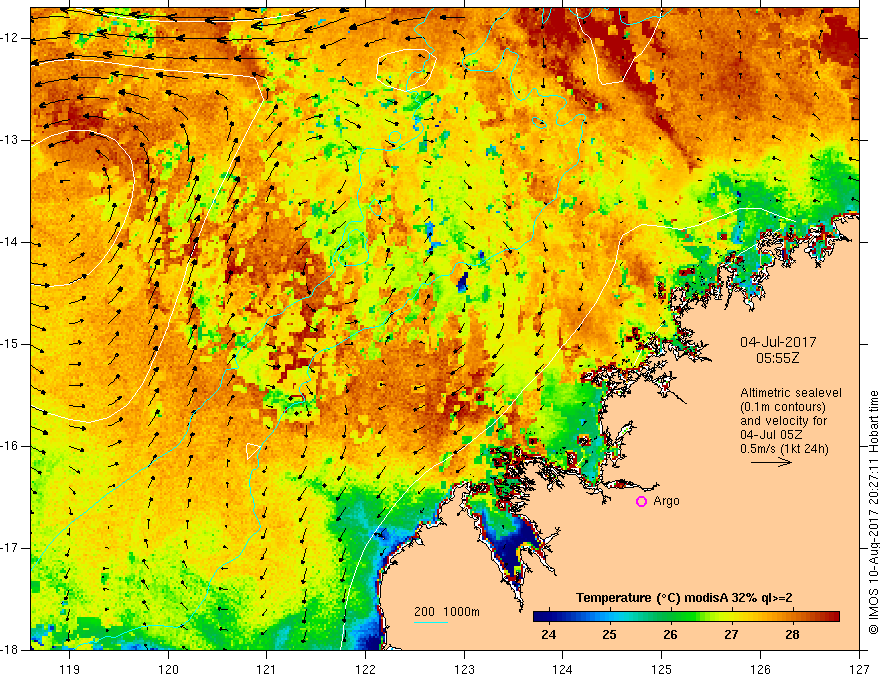Click the longitude axis label '124'
The image size is (880, 680).
(x=563, y=669)
